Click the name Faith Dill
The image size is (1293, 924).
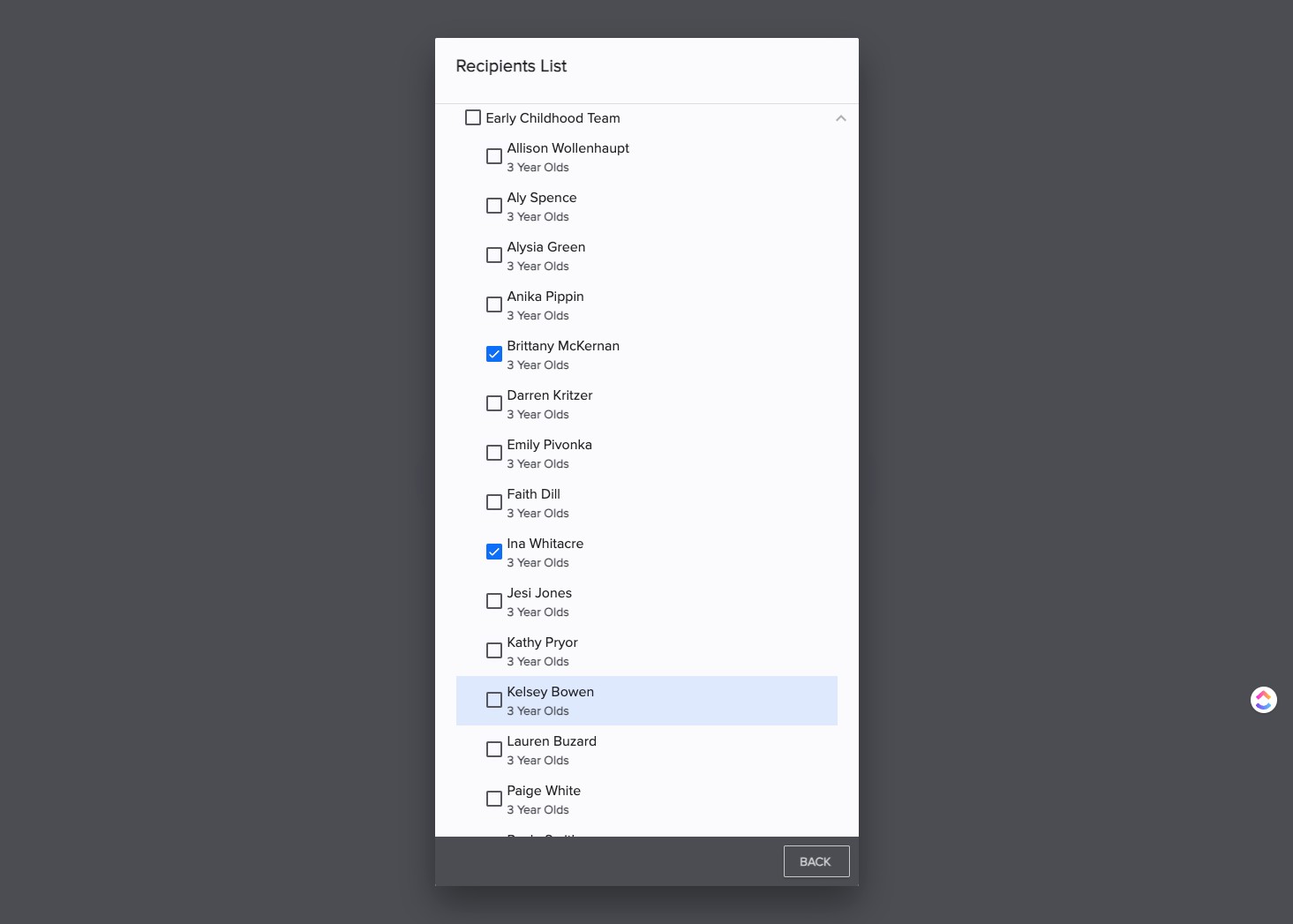tap(533, 494)
